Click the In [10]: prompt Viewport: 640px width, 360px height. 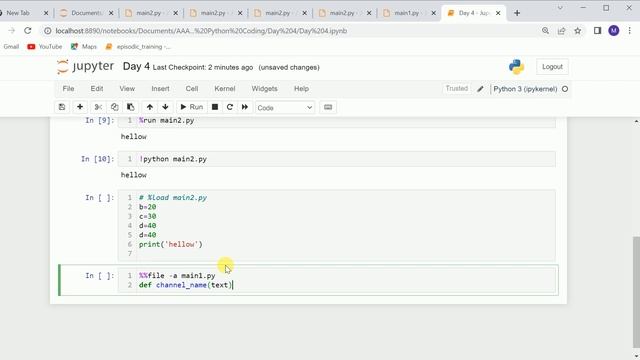click(98, 159)
